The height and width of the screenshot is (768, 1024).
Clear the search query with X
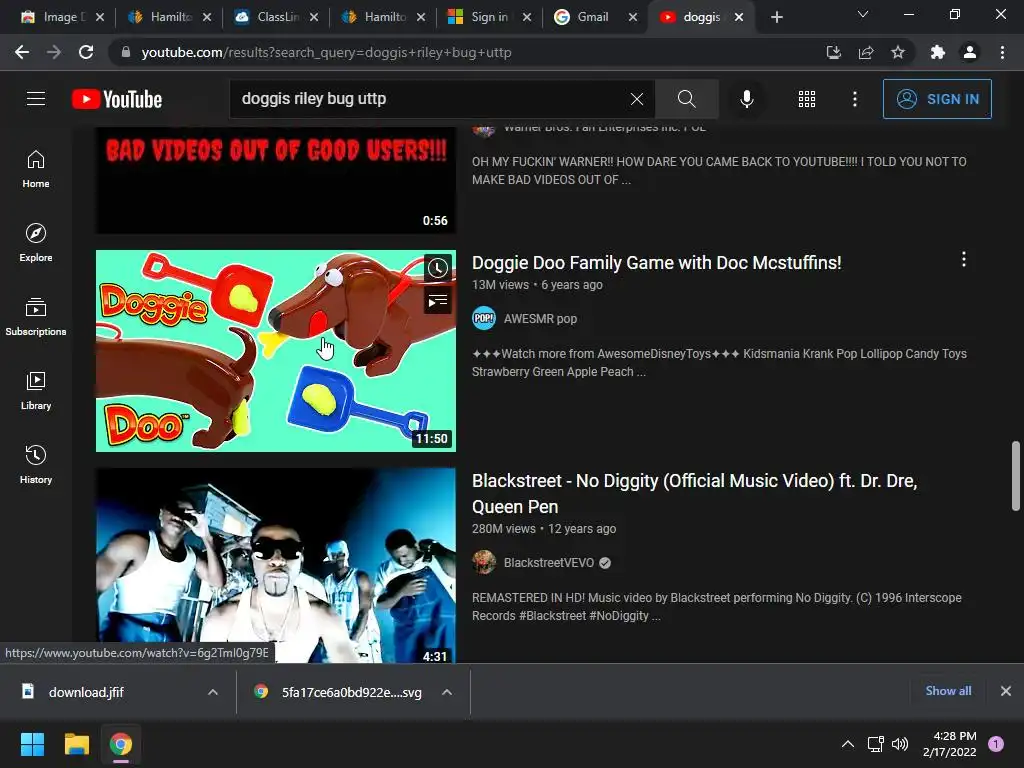click(x=637, y=99)
